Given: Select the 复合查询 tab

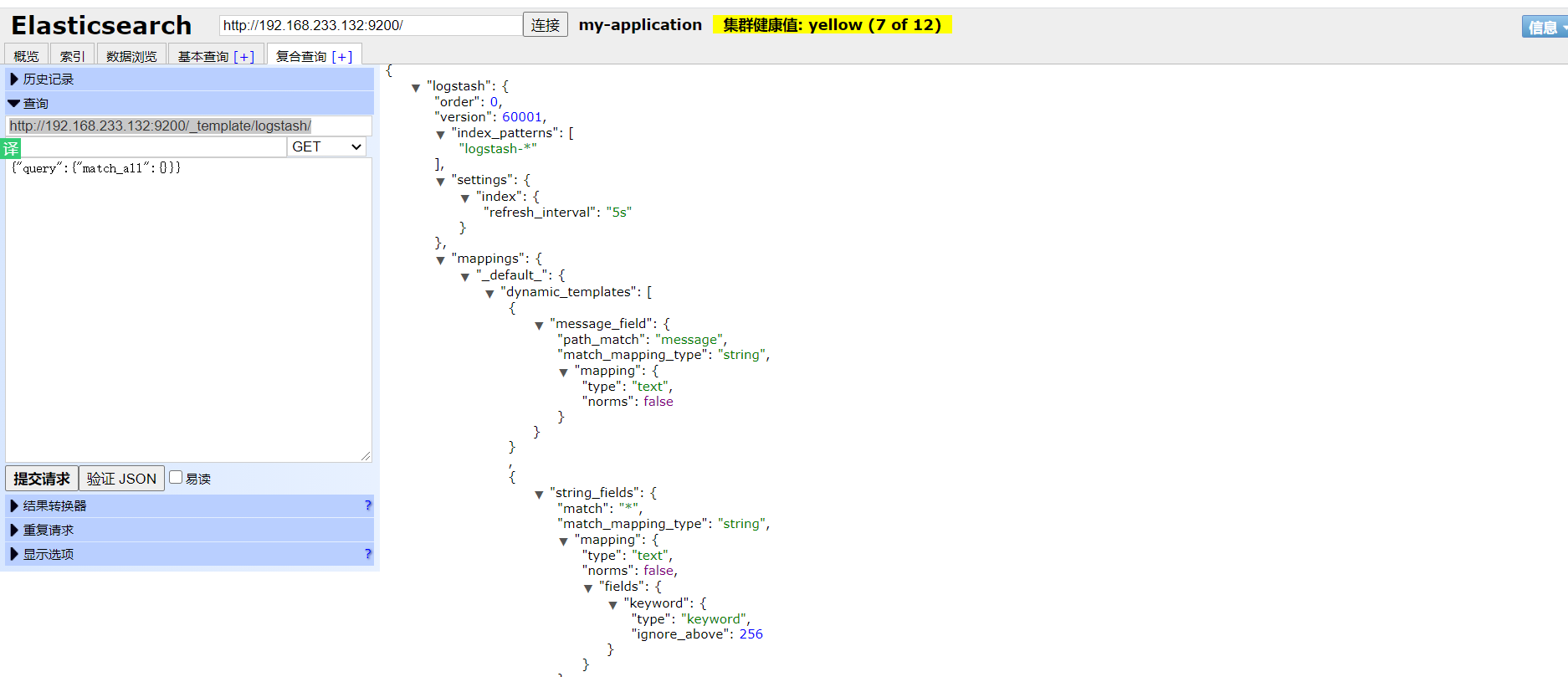Looking at the screenshot, I should click(x=301, y=56).
